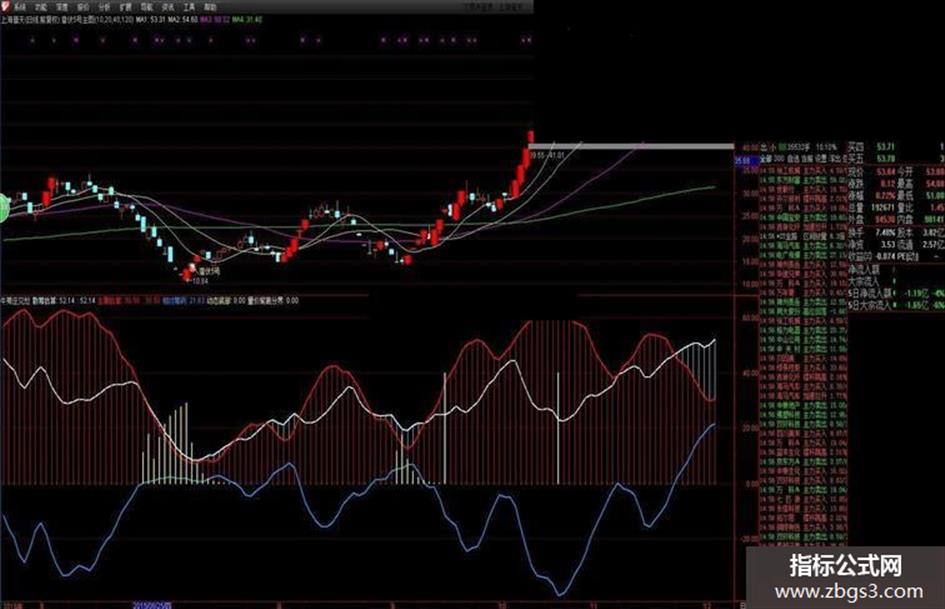
Task: Click the 现价 53.64 current price value
Action: tap(885, 172)
